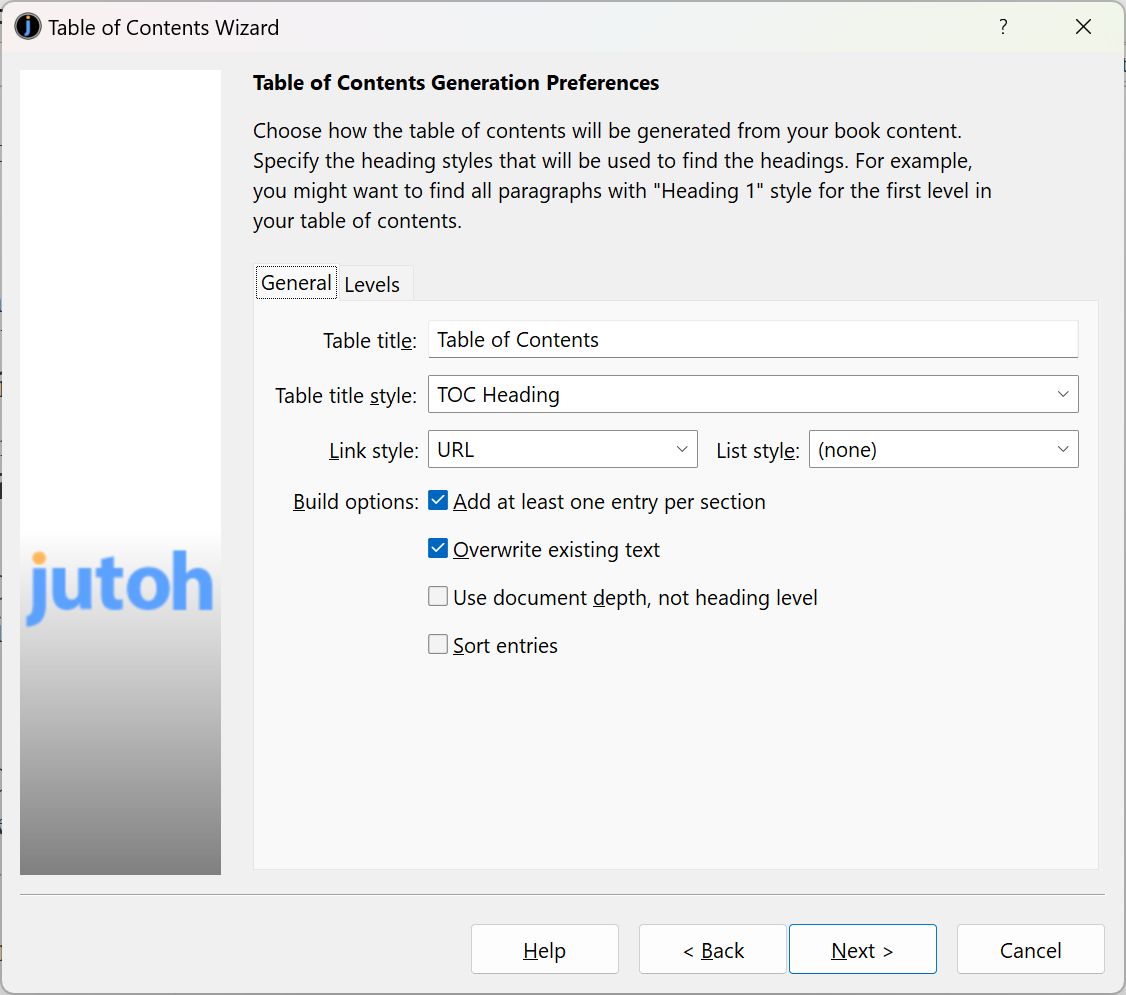Viewport: 1126px width, 995px height.
Task: Click the List style chevron arrow
Action: coord(1062,450)
